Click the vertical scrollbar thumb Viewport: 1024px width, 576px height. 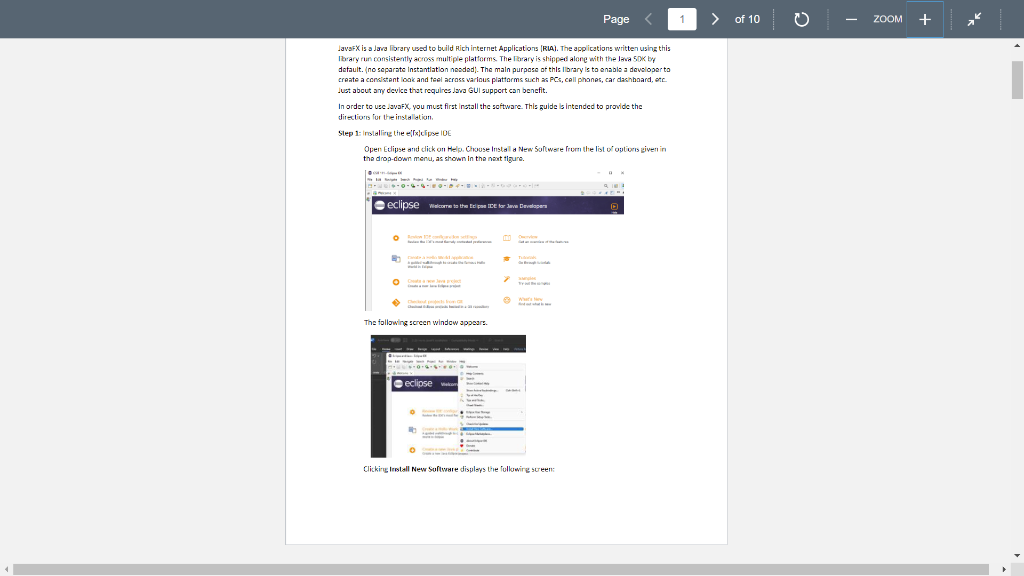[x=1017, y=80]
